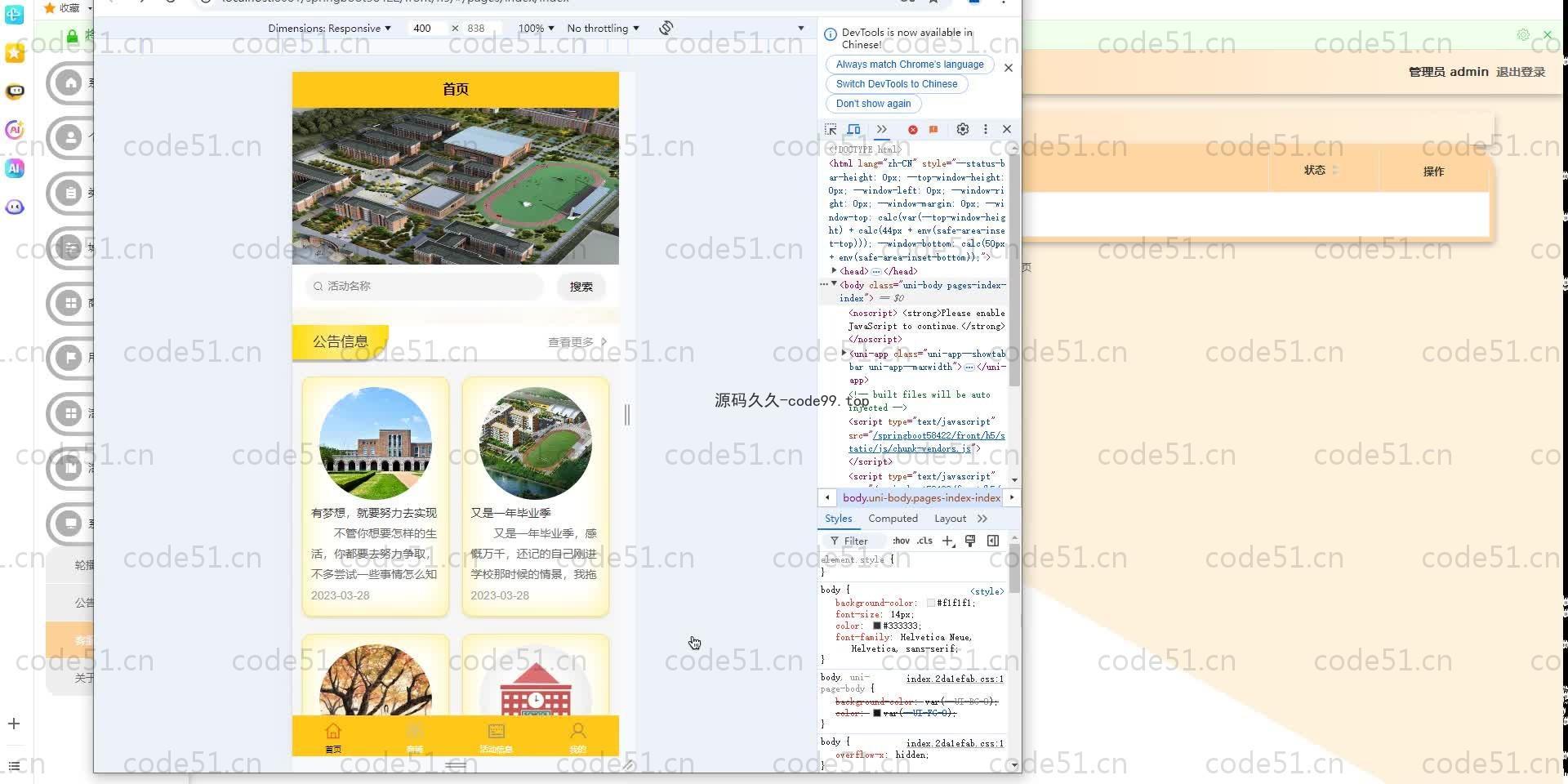Sort by the 状态 column header
The width and height of the screenshot is (1568, 784).
click(x=1321, y=170)
